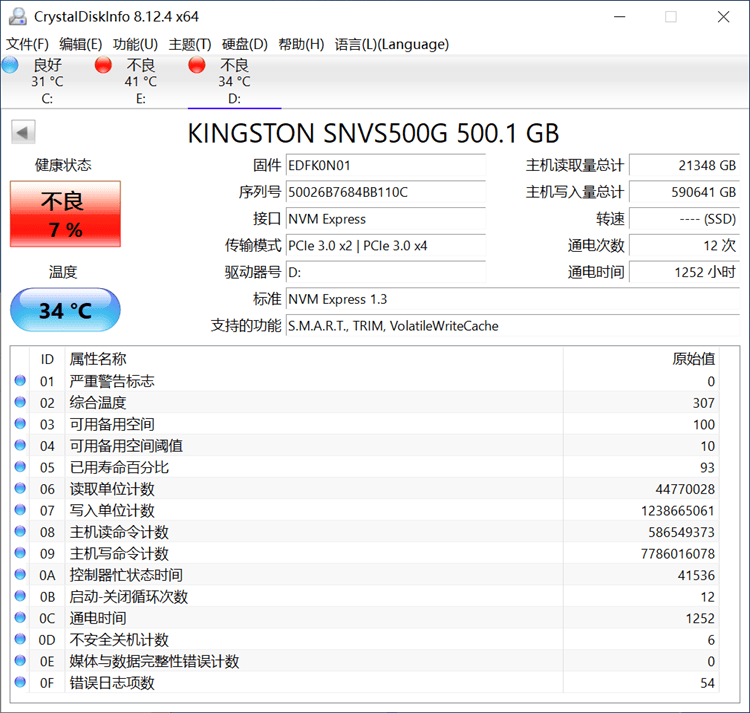Viewport: 750px width, 713px height.
Task: Click status dot for attribute 0B 启动-关闭循环次数
Action: [x=20, y=596]
